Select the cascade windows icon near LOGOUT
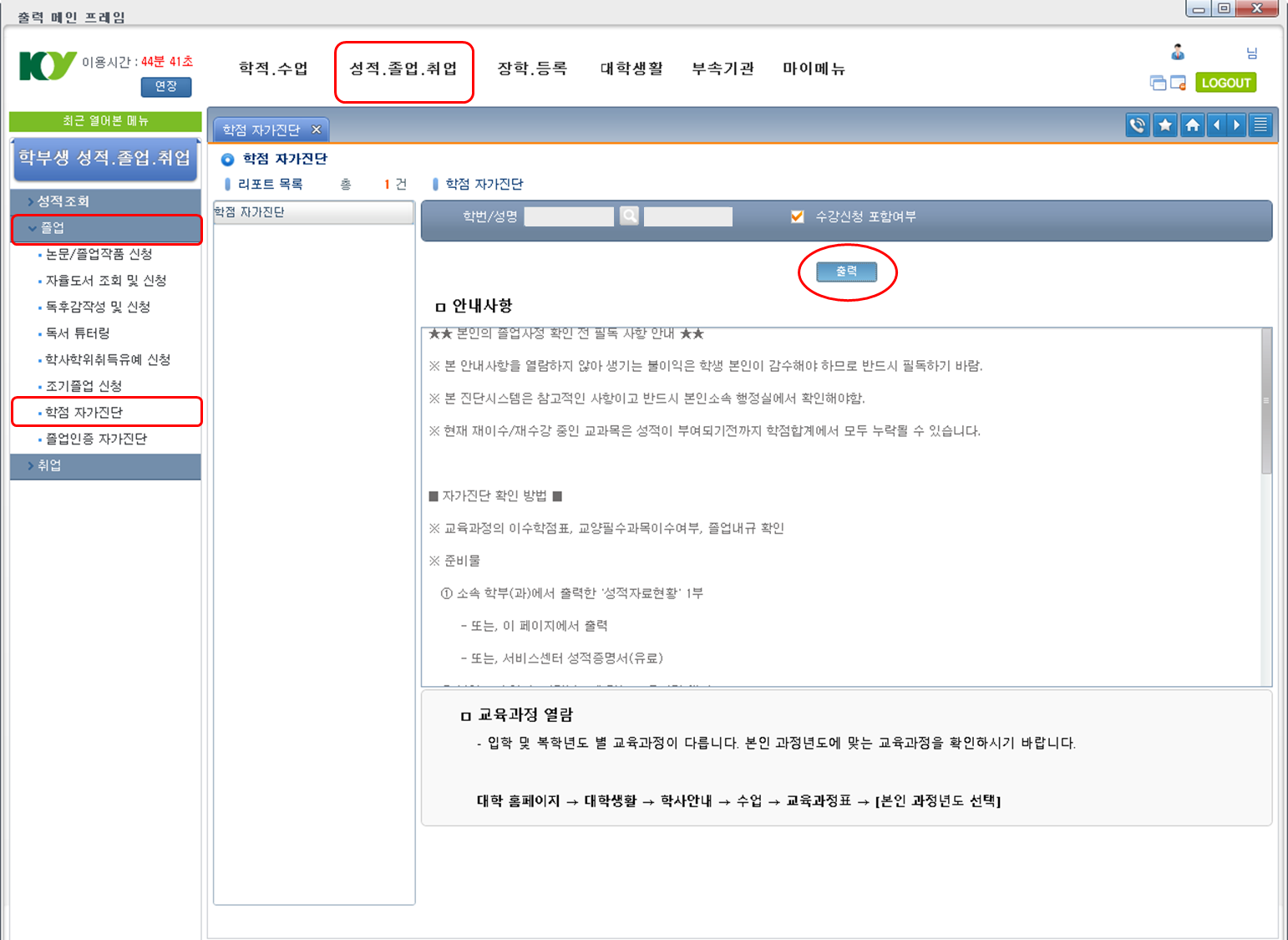This screenshot has width=1288, height=940. tap(1159, 83)
